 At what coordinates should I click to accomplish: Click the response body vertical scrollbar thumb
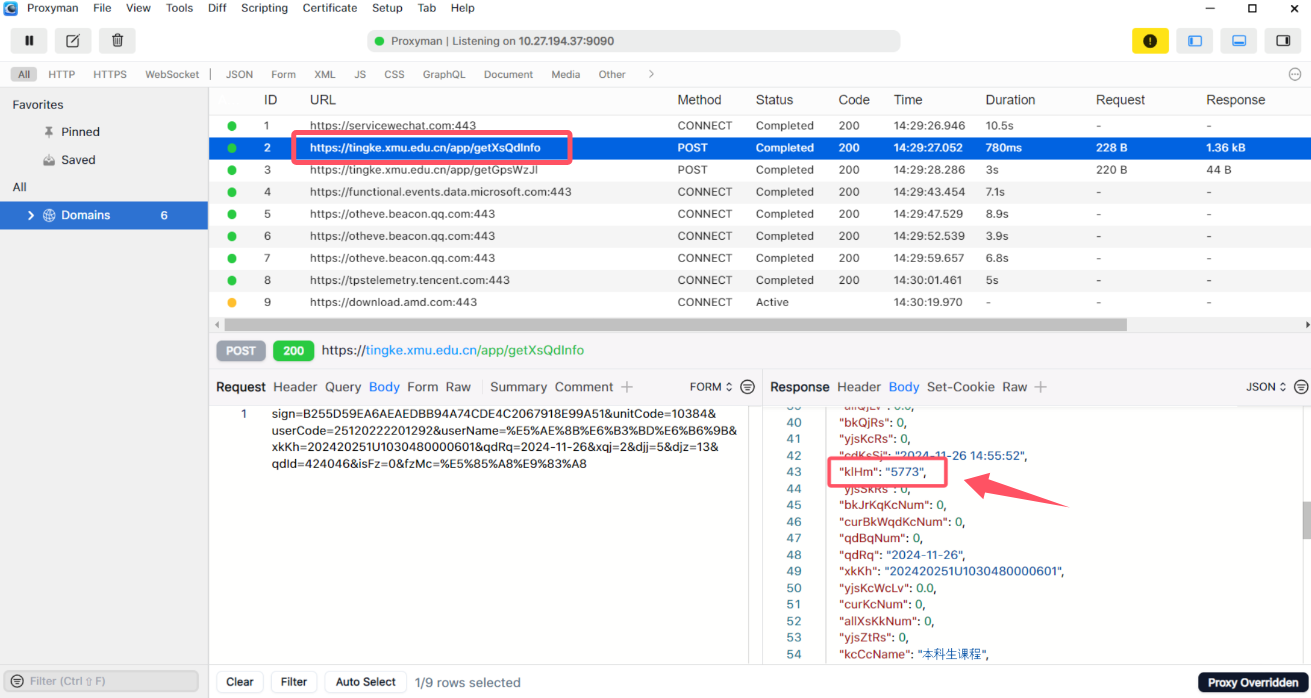click(x=1304, y=520)
